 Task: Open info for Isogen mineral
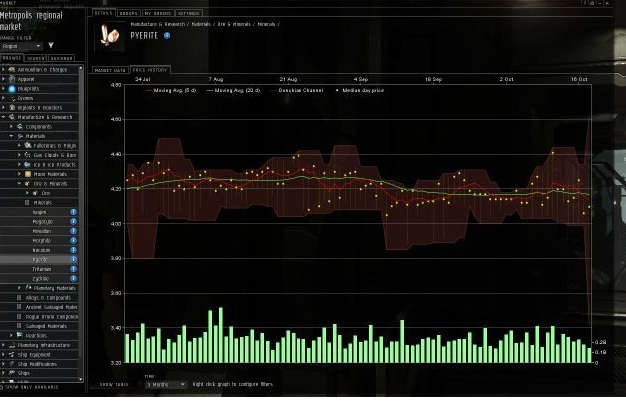pyautogui.click(x=73, y=212)
